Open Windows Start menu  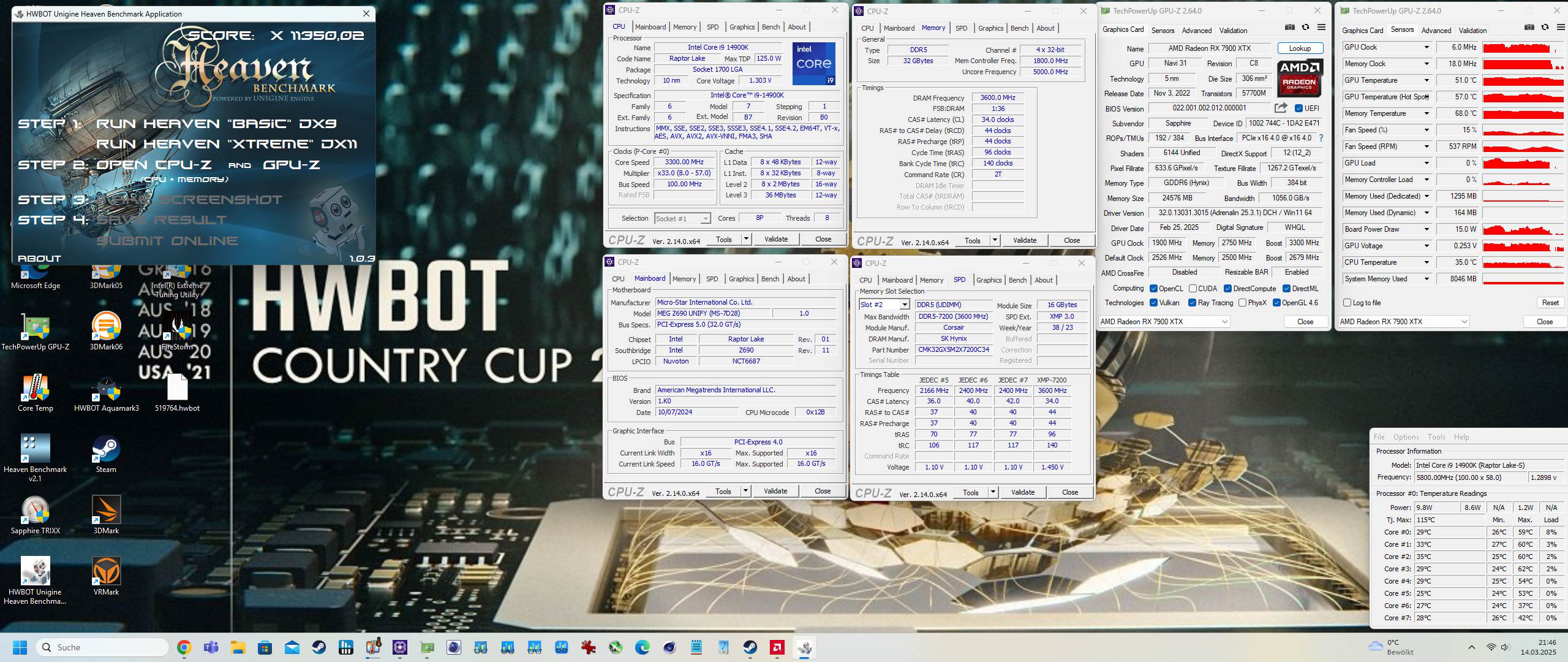pyautogui.click(x=20, y=647)
